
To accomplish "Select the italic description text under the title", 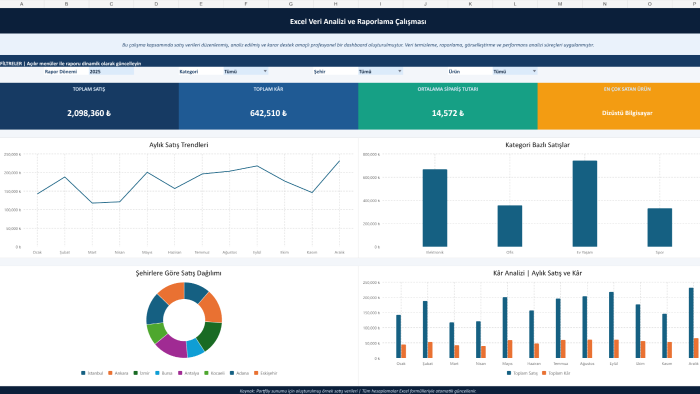I will pos(358,45).
